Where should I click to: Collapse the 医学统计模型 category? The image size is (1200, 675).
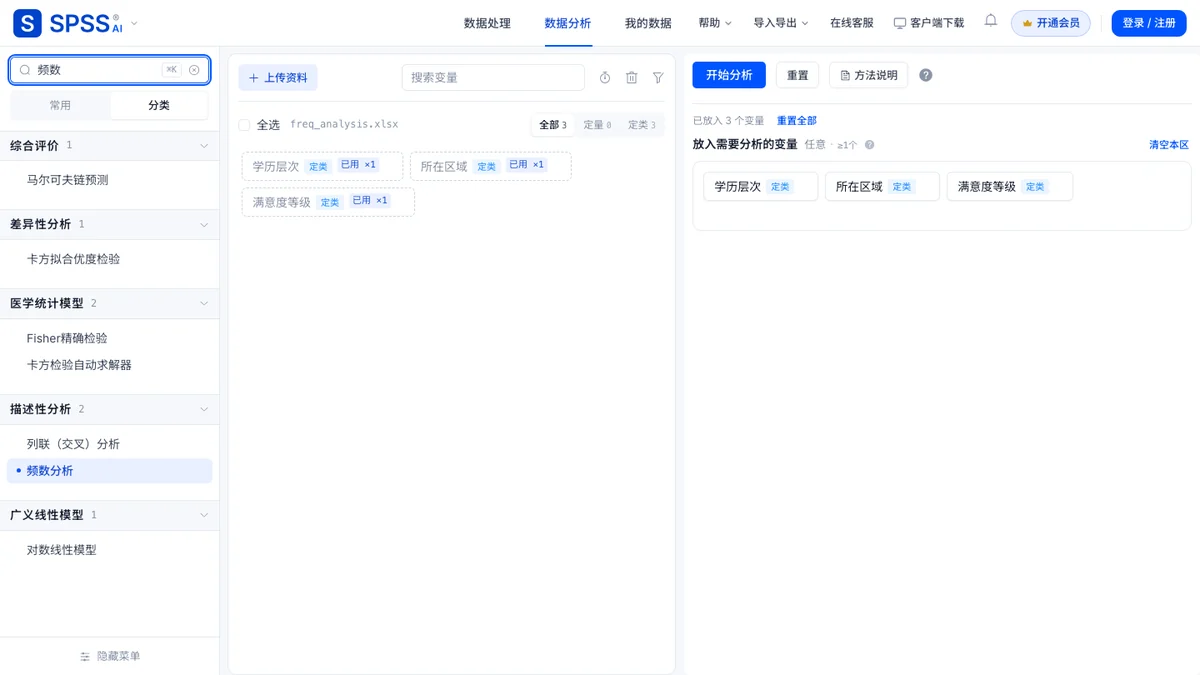tap(109, 304)
